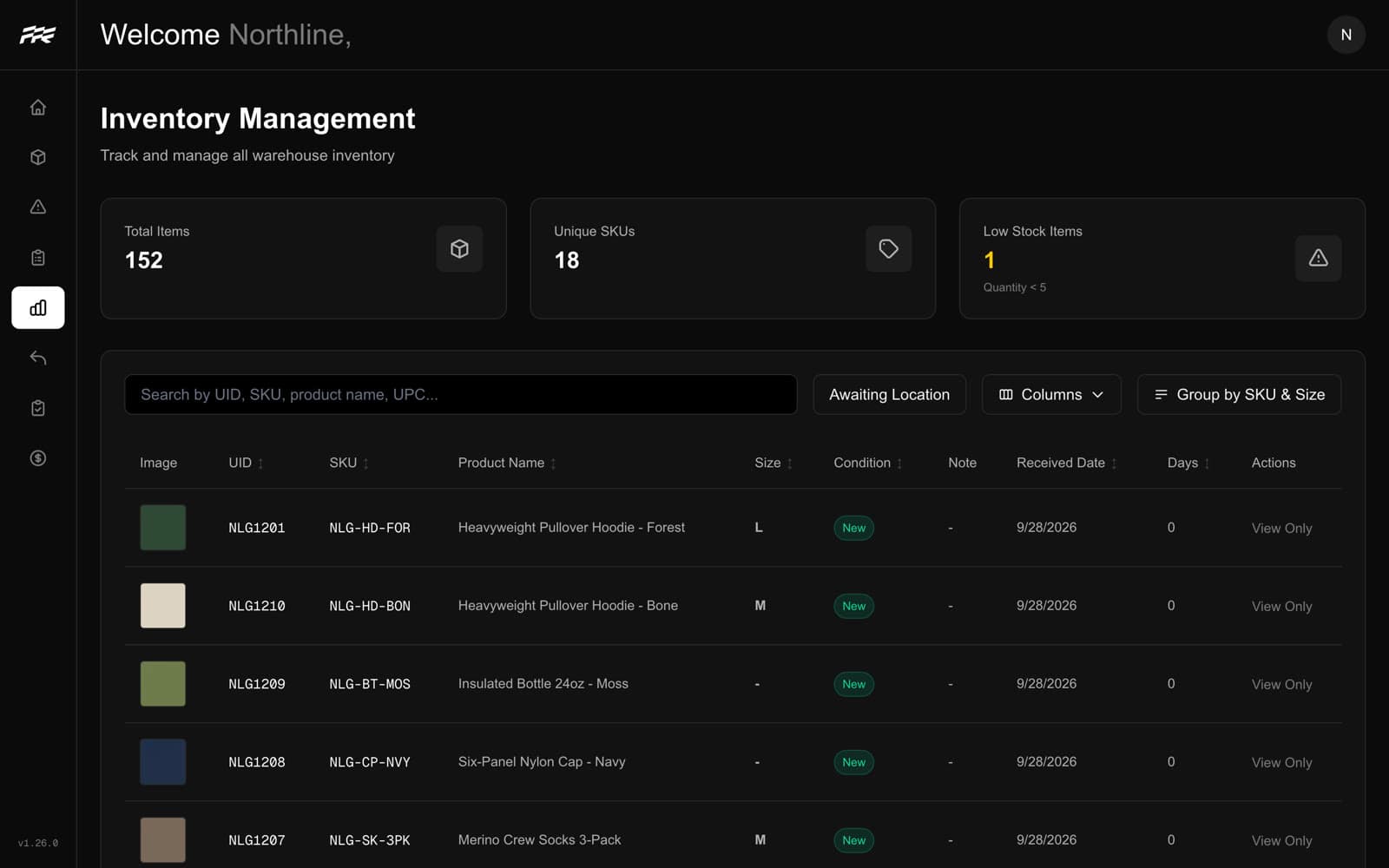Open the Home icon in the sidebar
1389x868 pixels.
pyautogui.click(x=38, y=107)
